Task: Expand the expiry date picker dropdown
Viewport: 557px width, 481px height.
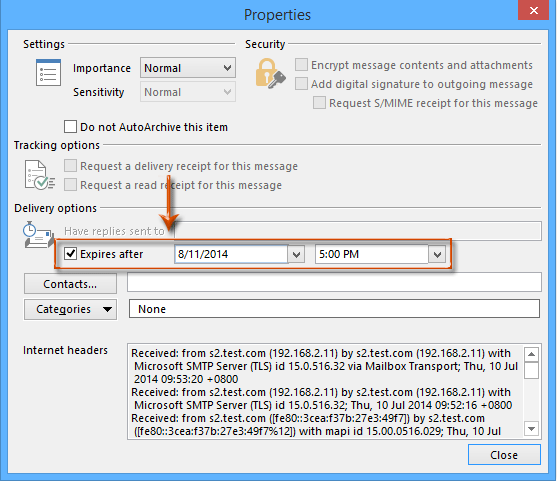Action: click(x=296, y=254)
